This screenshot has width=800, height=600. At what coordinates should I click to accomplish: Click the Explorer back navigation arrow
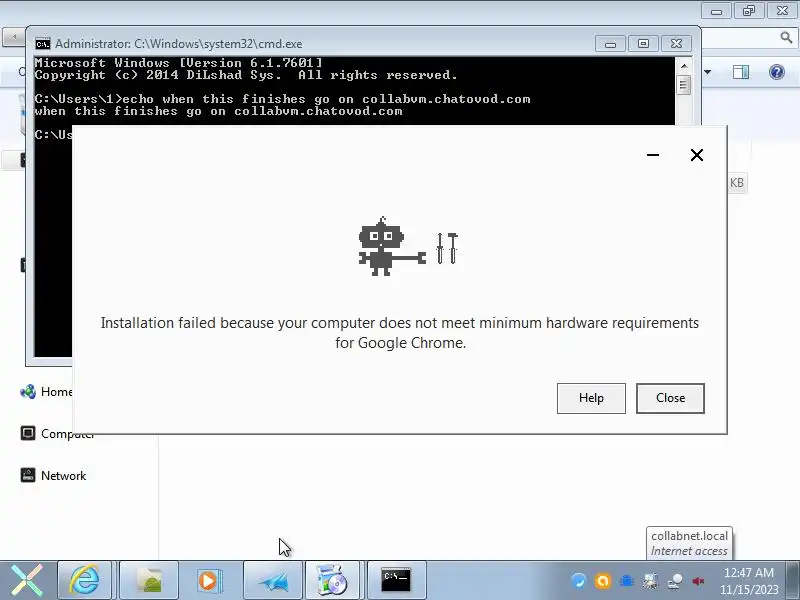tap(14, 37)
